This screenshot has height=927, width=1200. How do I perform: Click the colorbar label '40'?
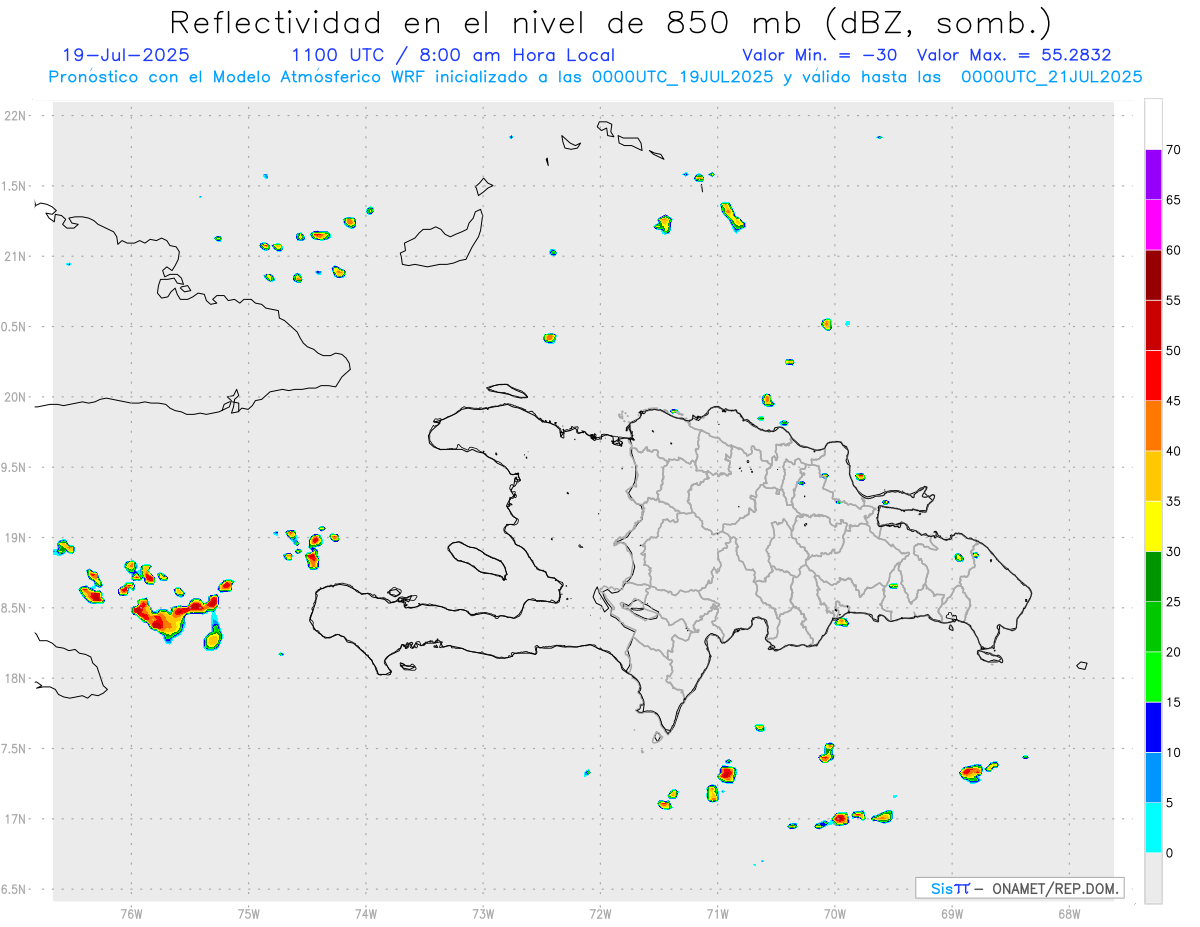(1173, 451)
